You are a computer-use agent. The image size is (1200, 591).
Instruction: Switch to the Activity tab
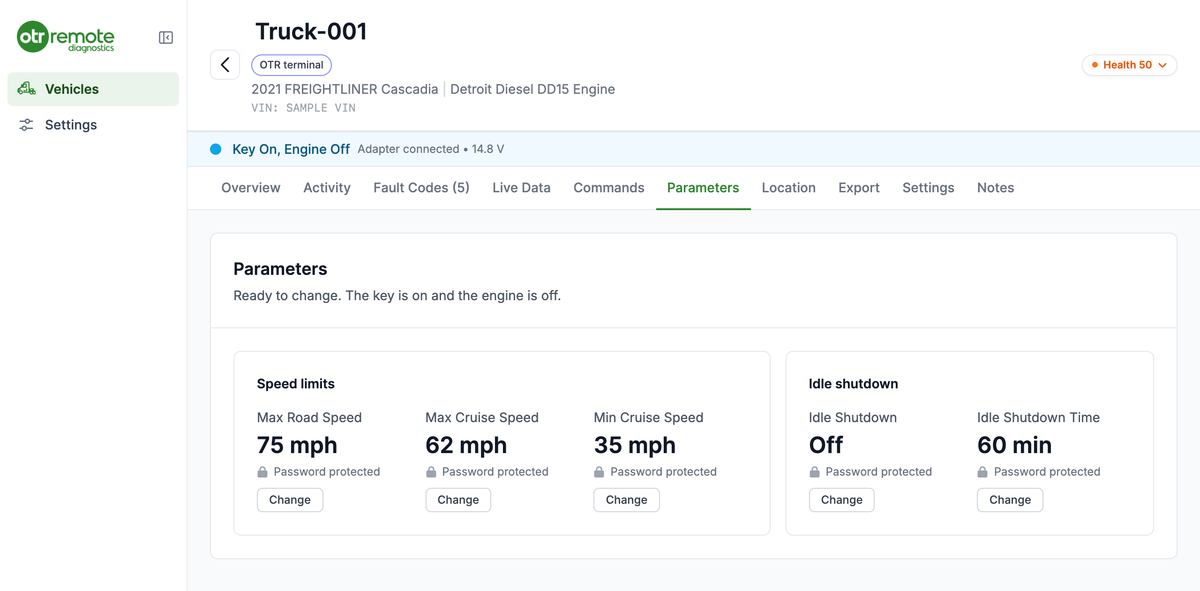point(327,188)
